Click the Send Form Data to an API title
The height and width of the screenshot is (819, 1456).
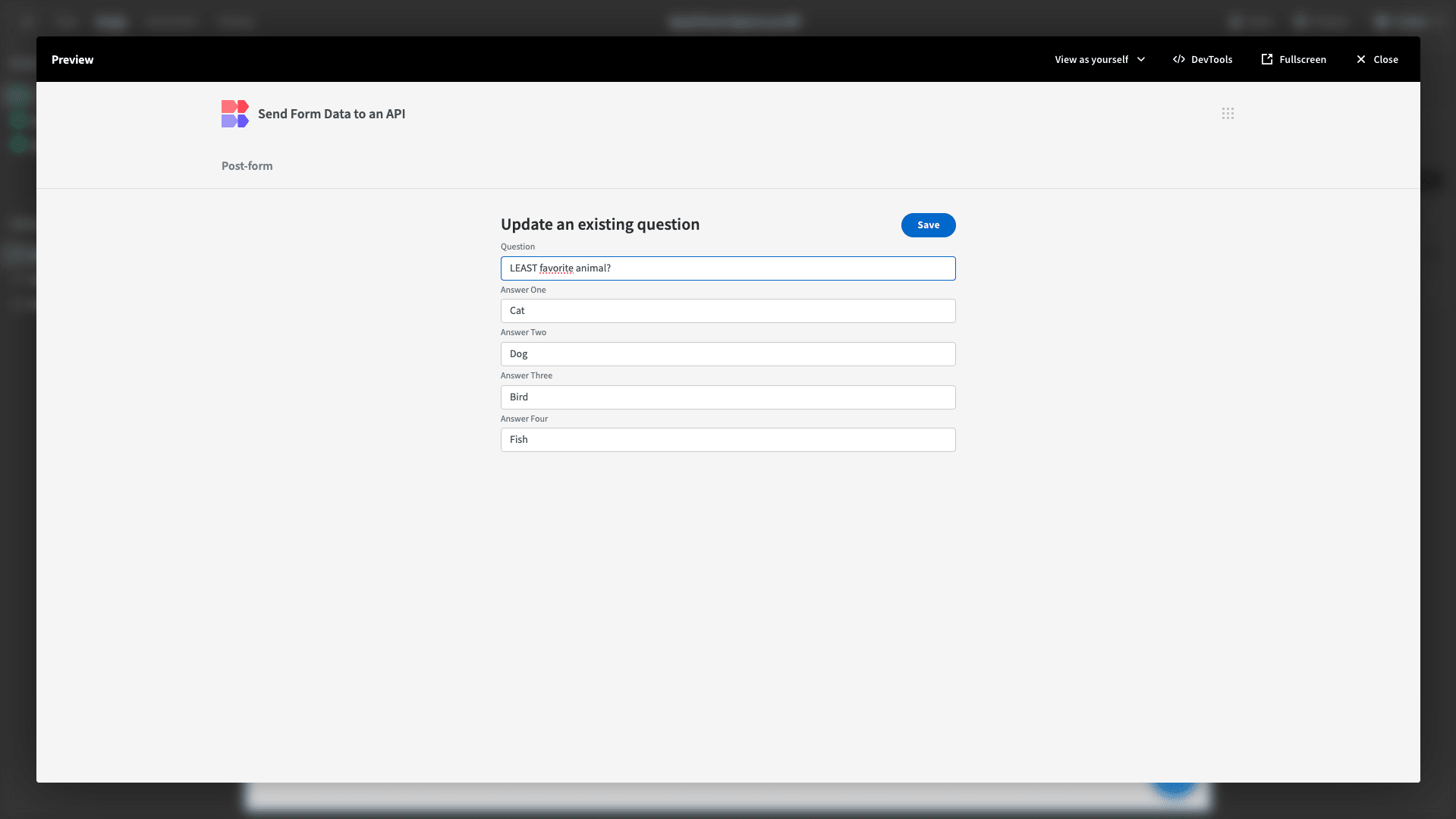point(332,114)
